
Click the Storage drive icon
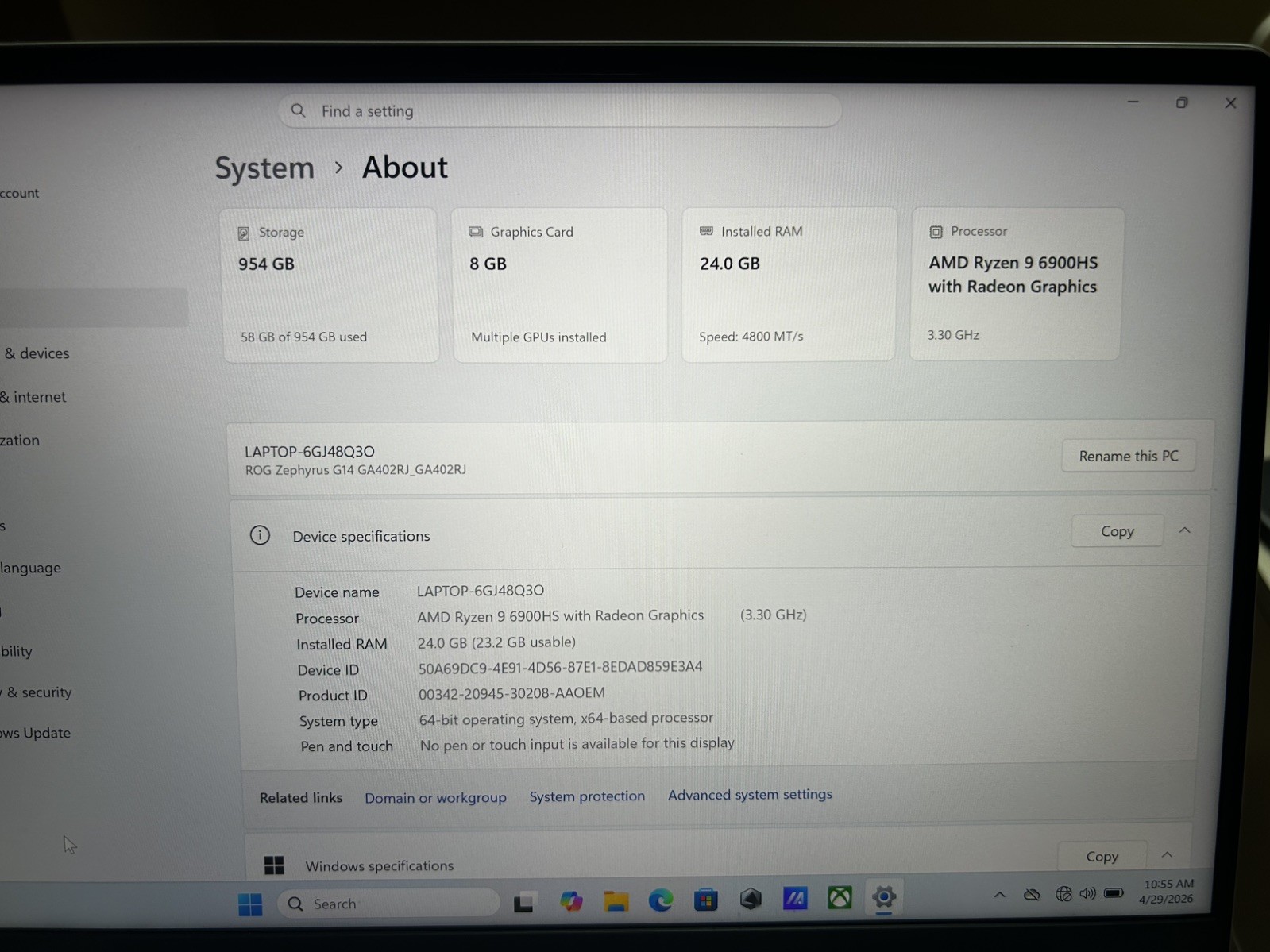[244, 233]
